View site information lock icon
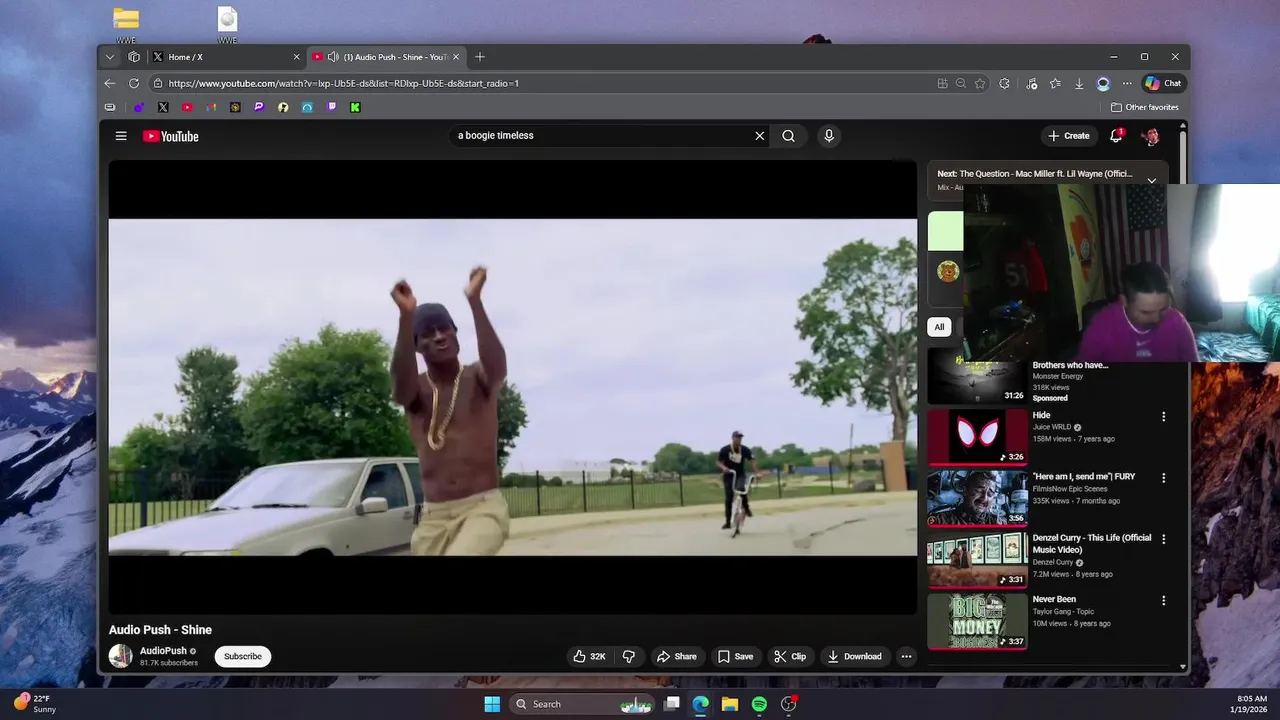This screenshot has width=1280, height=720. pos(158,84)
